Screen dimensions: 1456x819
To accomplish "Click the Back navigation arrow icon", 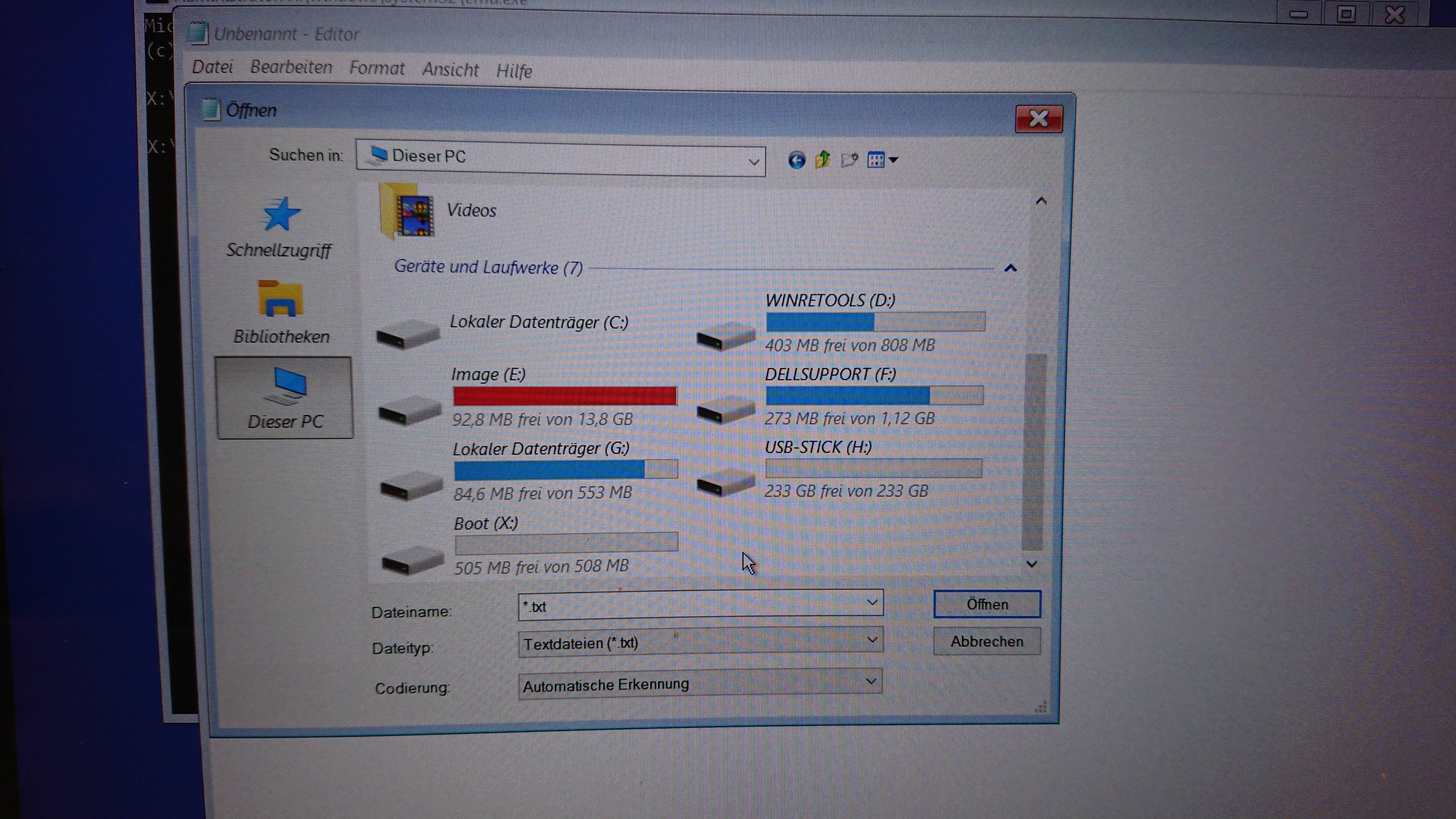I will point(796,160).
